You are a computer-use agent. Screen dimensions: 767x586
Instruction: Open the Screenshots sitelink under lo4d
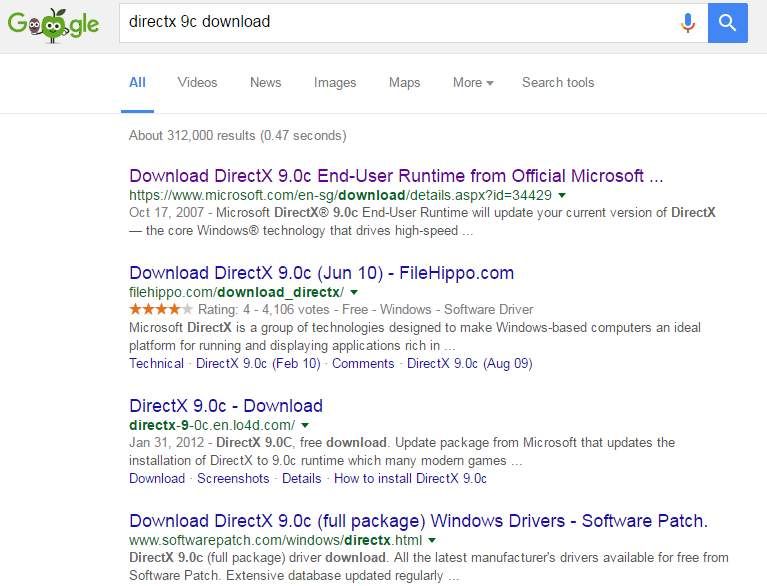click(x=233, y=479)
